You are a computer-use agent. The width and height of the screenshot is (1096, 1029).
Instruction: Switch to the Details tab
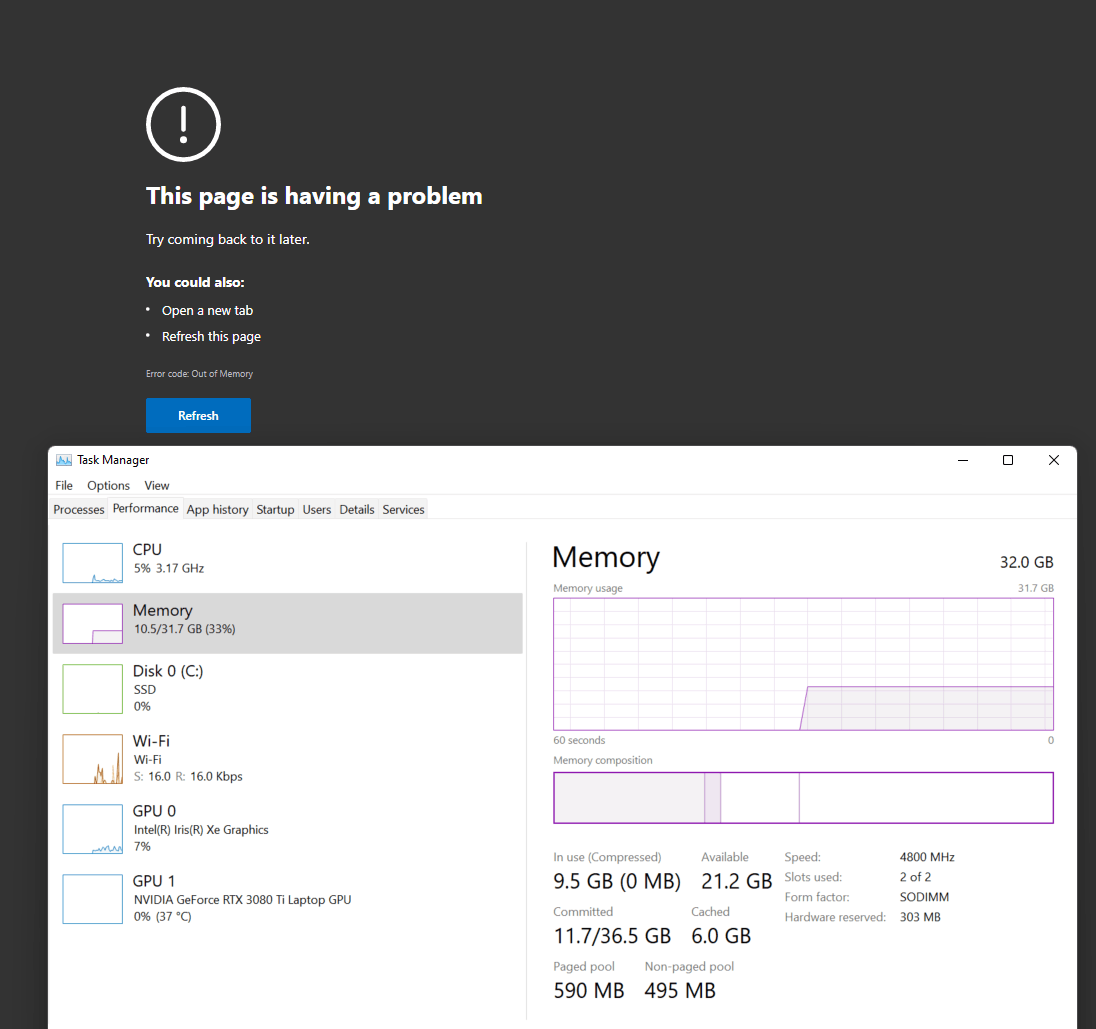click(x=357, y=510)
